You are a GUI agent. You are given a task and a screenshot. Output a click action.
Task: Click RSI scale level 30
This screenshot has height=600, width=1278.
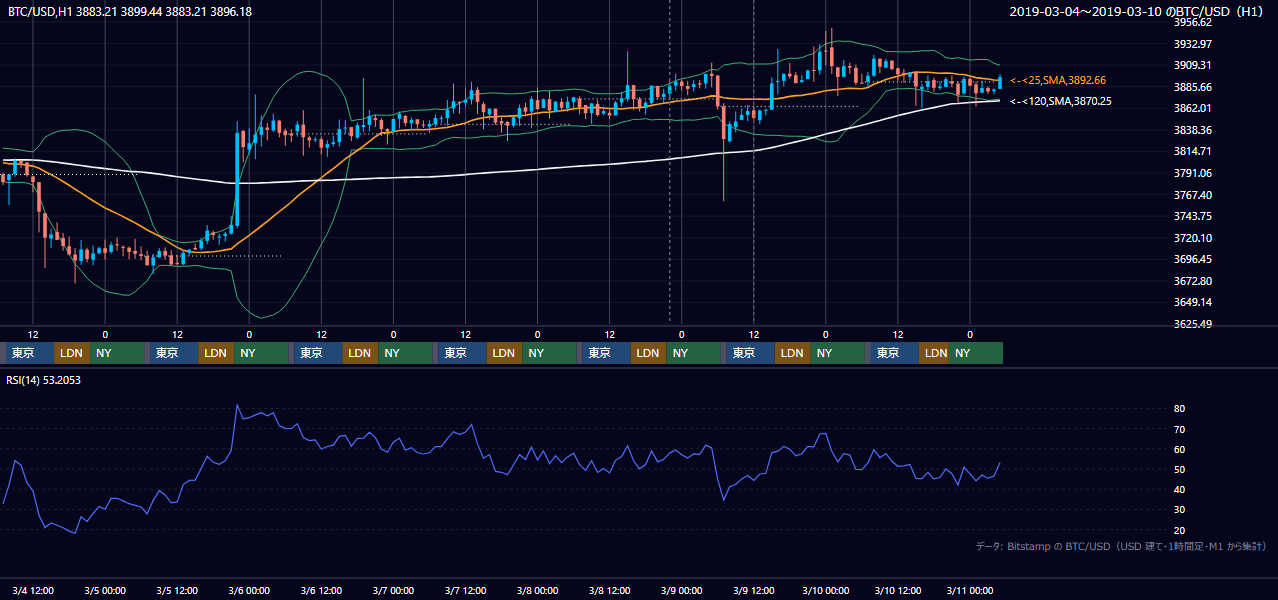pos(1179,509)
